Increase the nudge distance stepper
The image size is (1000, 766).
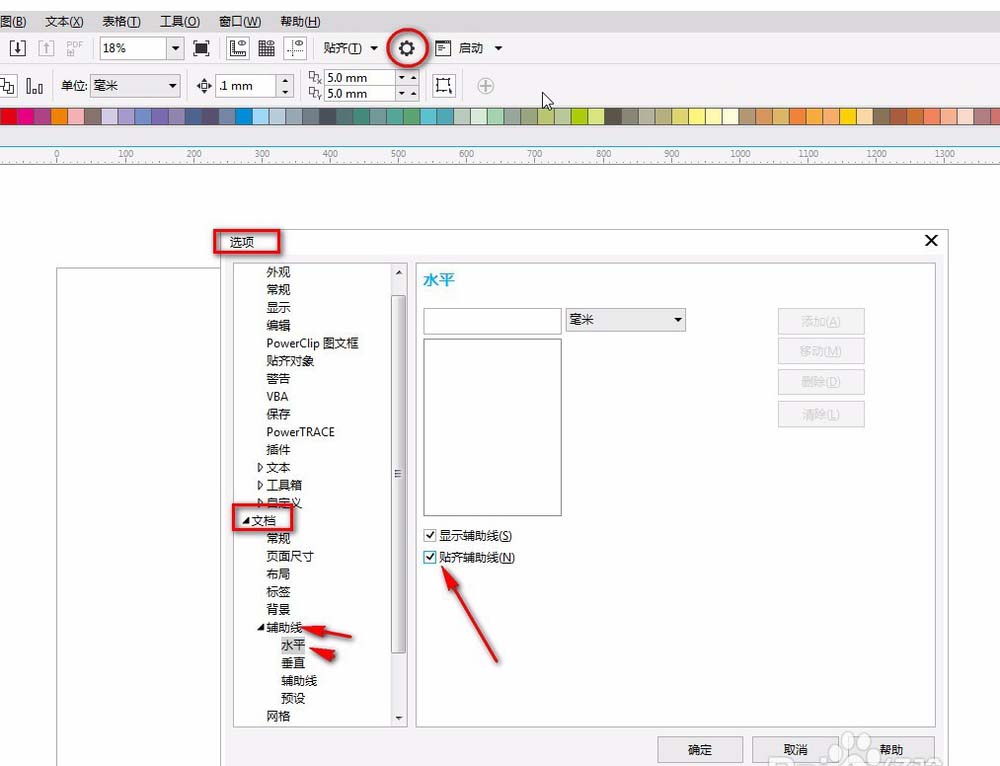285,80
